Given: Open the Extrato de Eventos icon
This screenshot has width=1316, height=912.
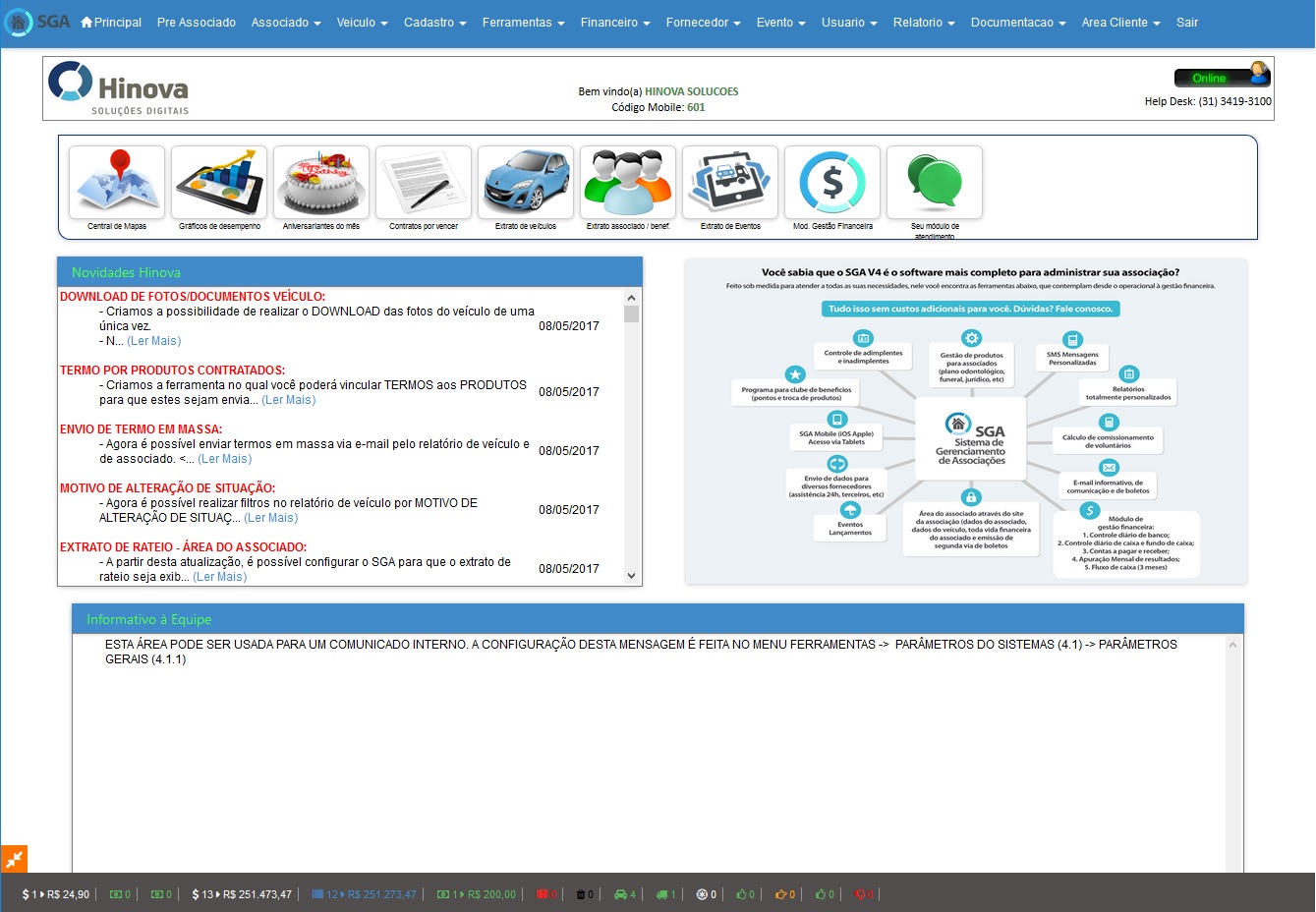Looking at the screenshot, I should (730, 183).
